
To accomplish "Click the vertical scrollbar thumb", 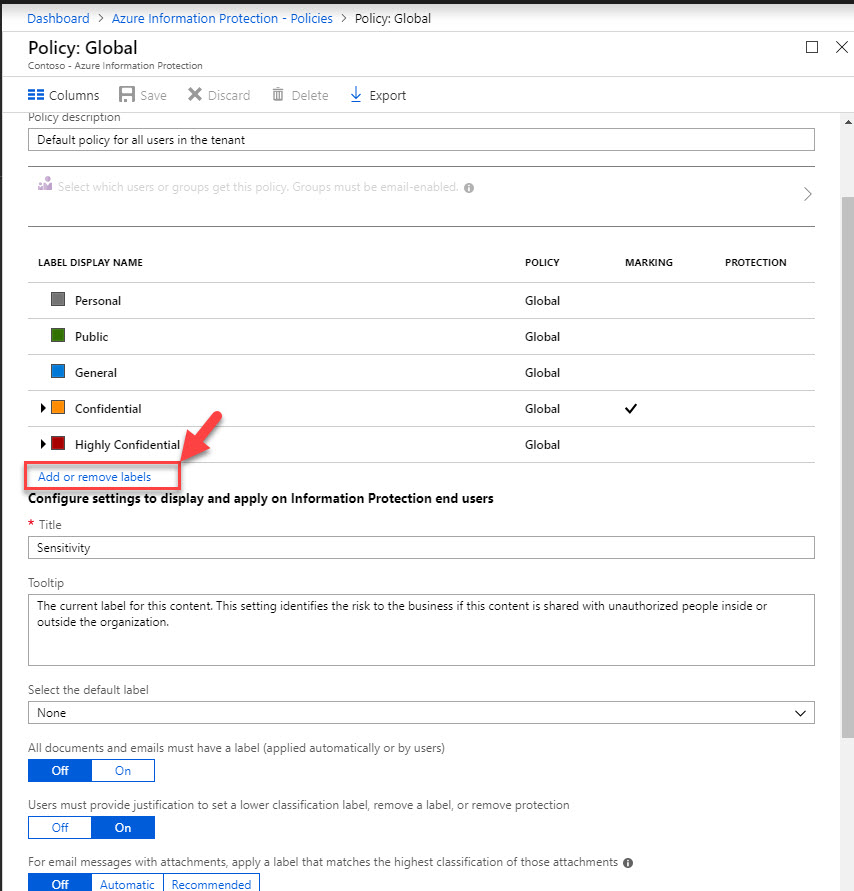I will [x=848, y=467].
